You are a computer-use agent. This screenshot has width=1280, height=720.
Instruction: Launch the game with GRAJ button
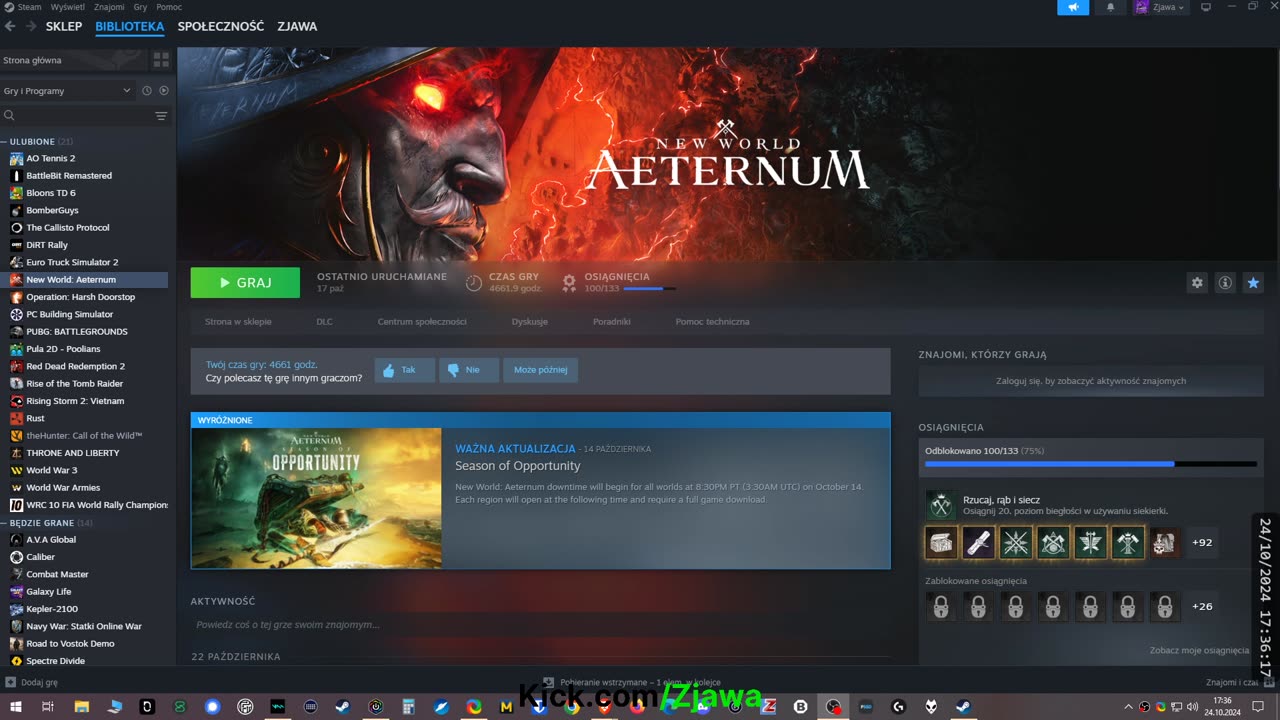coord(245,283)
